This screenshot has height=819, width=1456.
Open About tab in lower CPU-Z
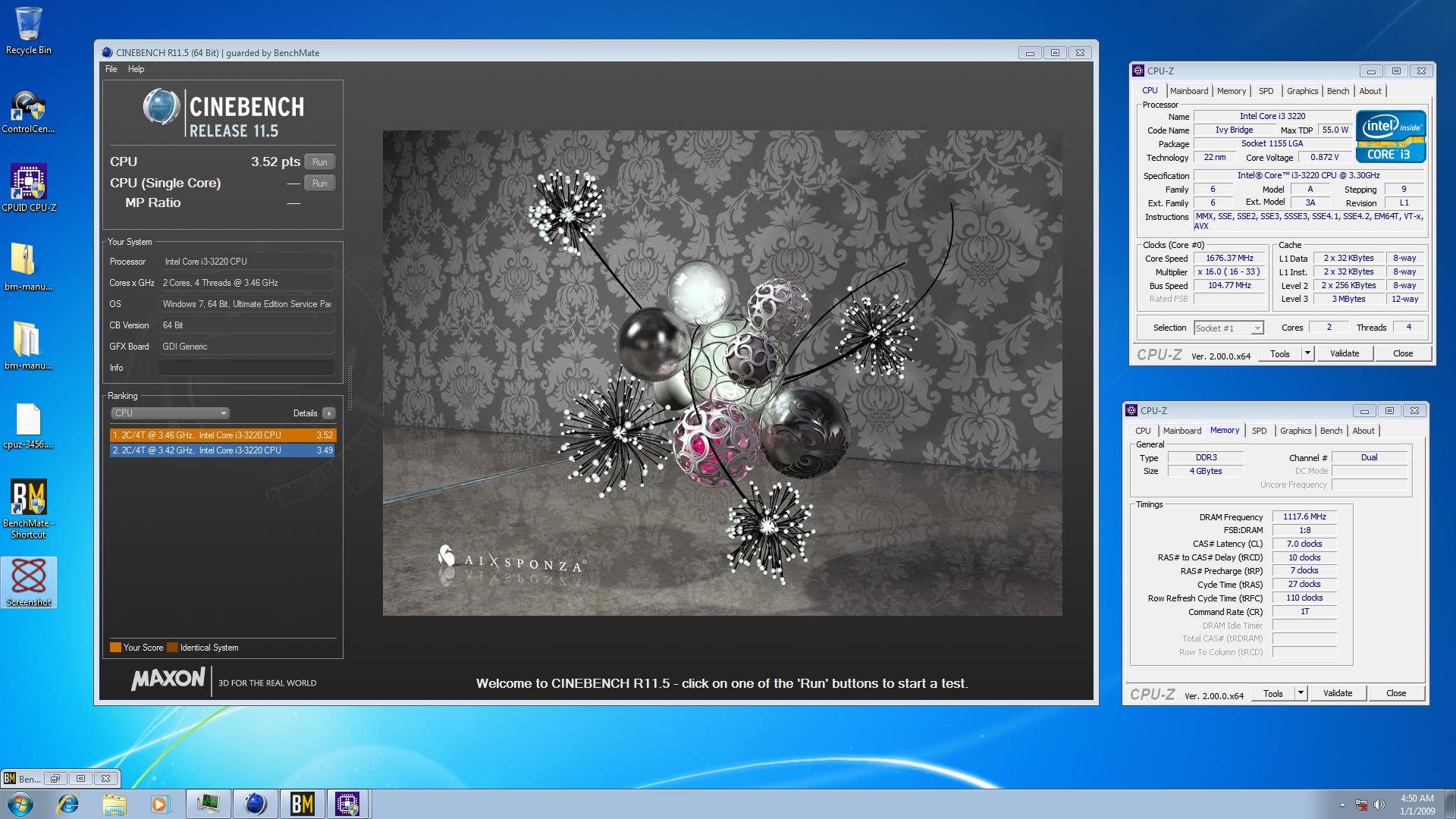pos(1363,431)
